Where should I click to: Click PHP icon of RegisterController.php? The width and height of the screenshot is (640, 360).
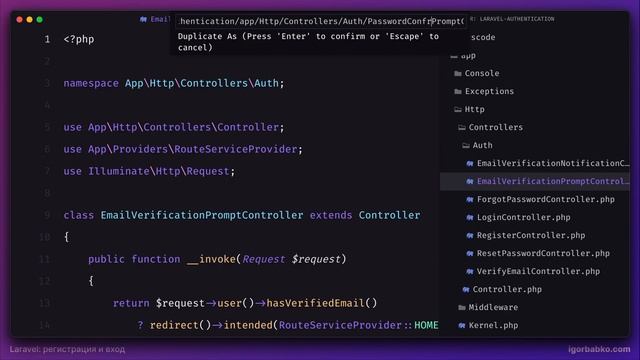click(470, 236)
